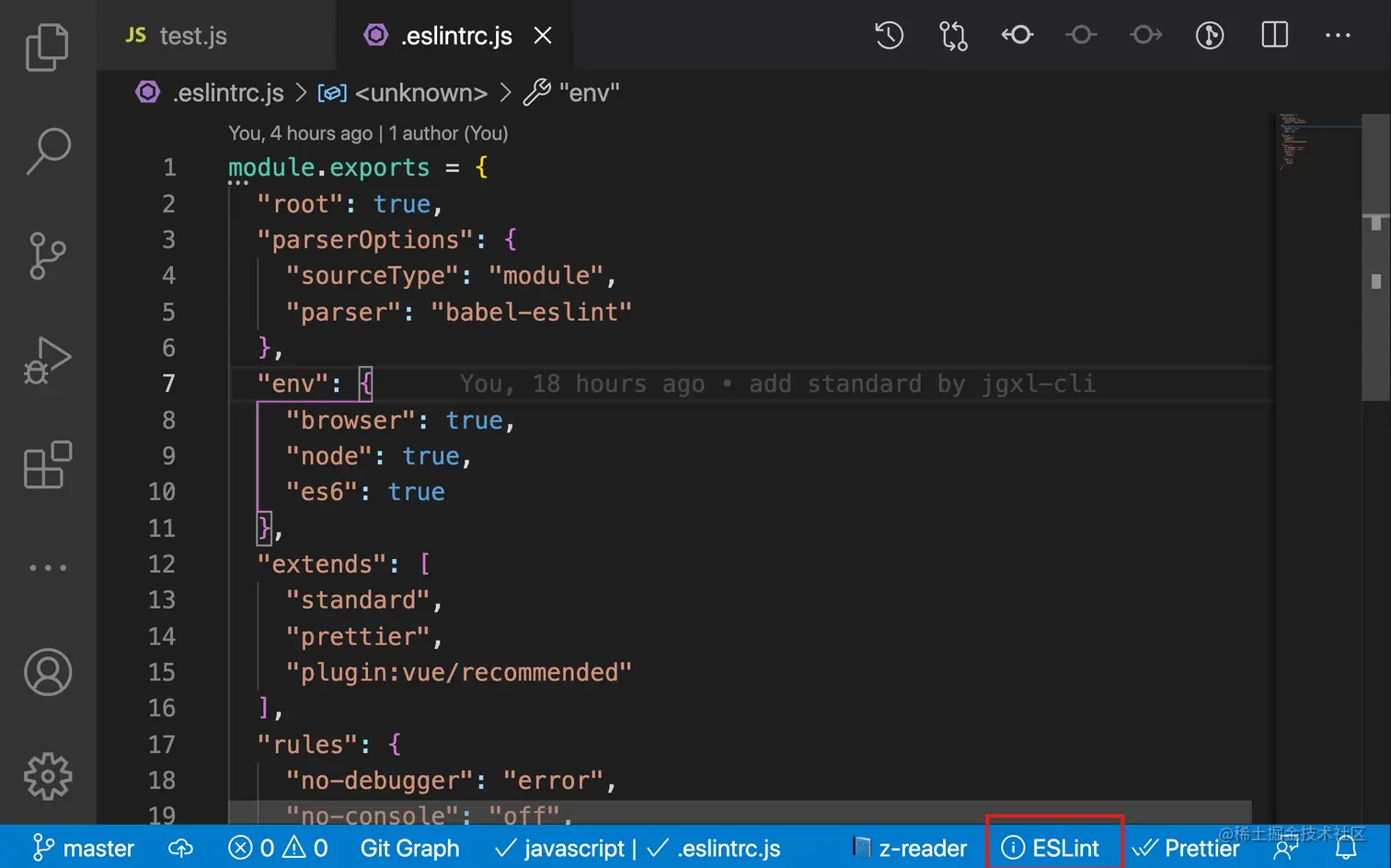1391x868 pixels.
Task: Click module.exports on line 1
Action: point(328,167)
